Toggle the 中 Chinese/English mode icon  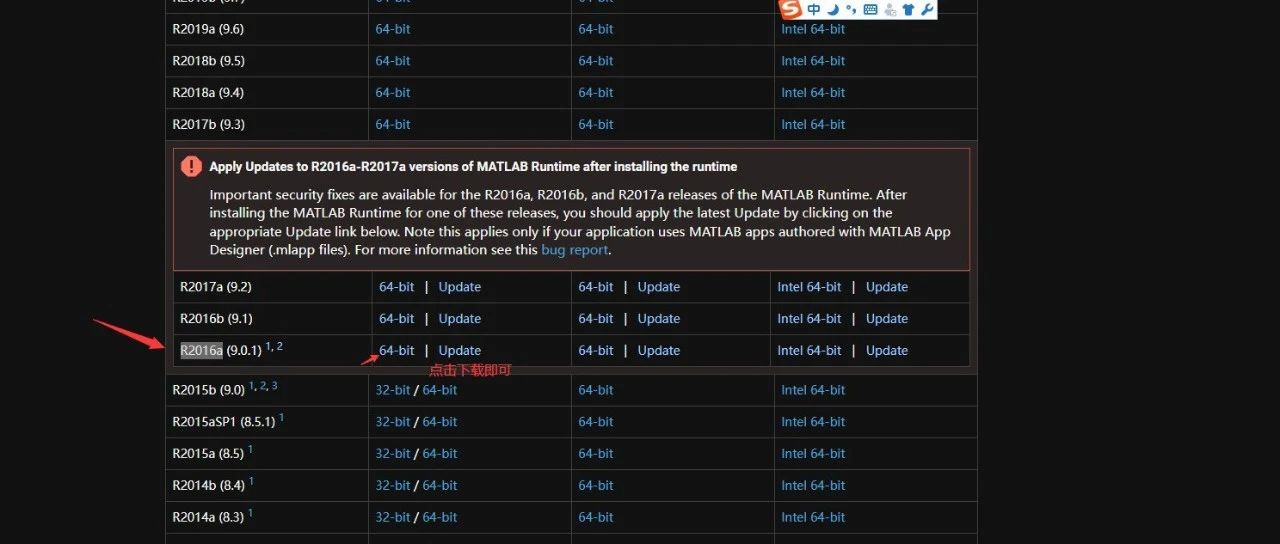coord(814,10)
